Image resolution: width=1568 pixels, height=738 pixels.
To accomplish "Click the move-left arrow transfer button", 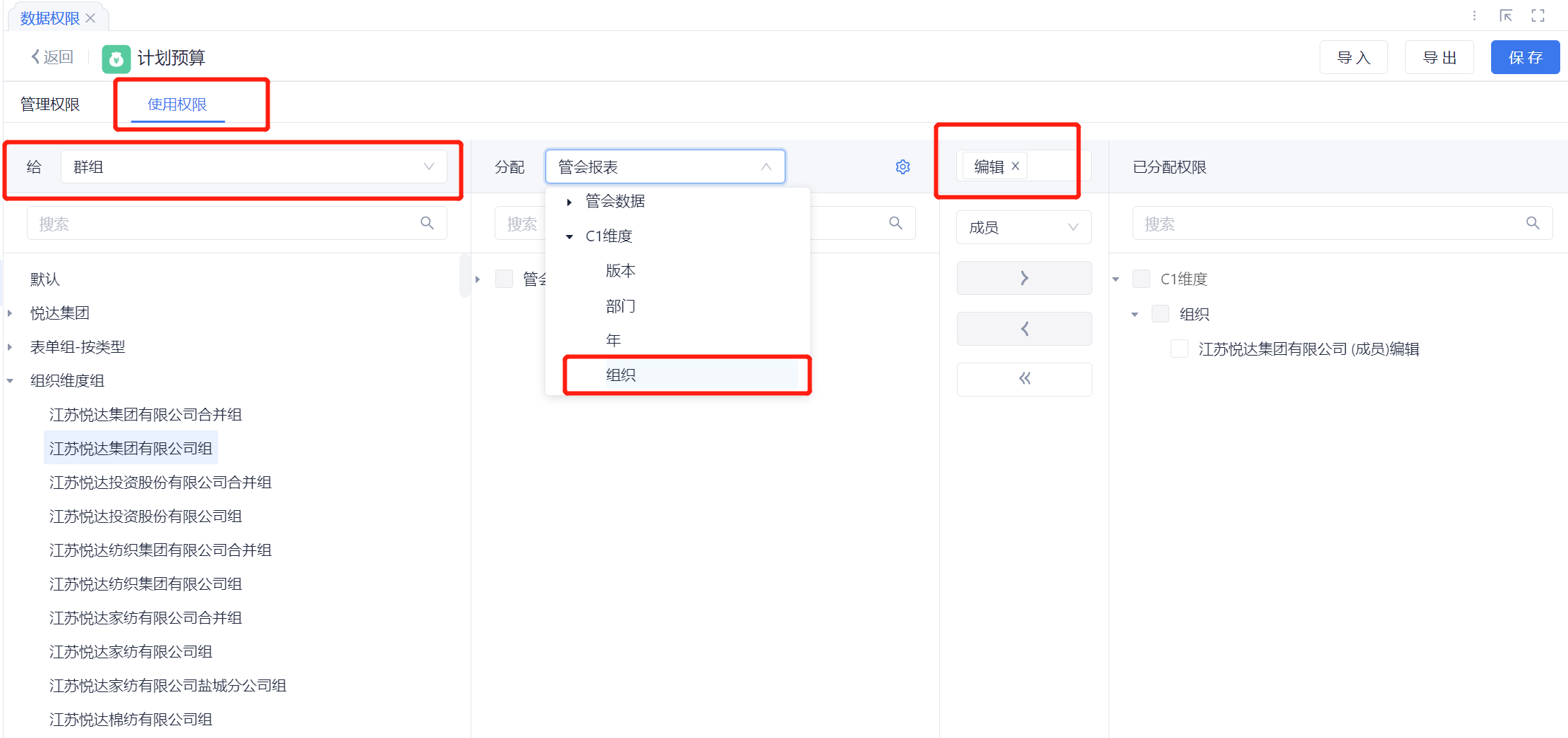I will point(1024,329).
